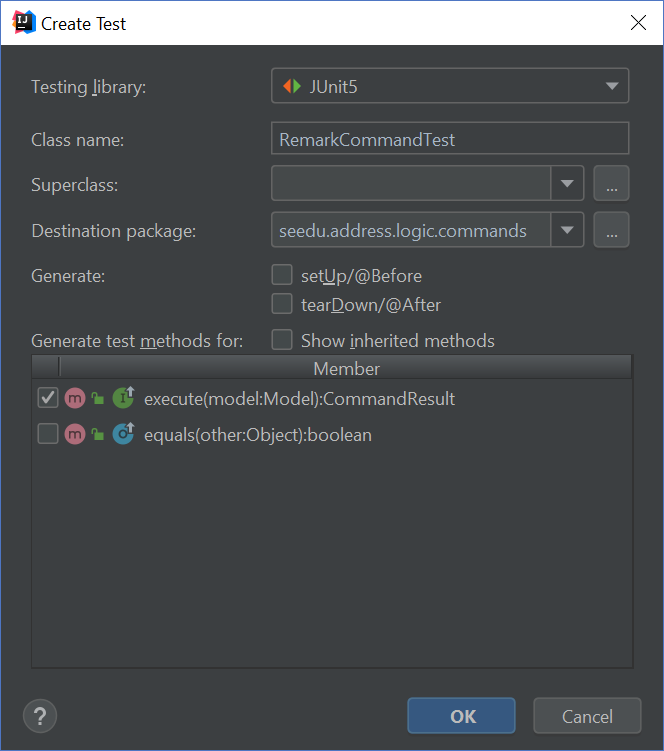This screenshot has width=664, height=751.
Task: Enable setUp/@Before generation checkbox
Action: pos(282,275)
